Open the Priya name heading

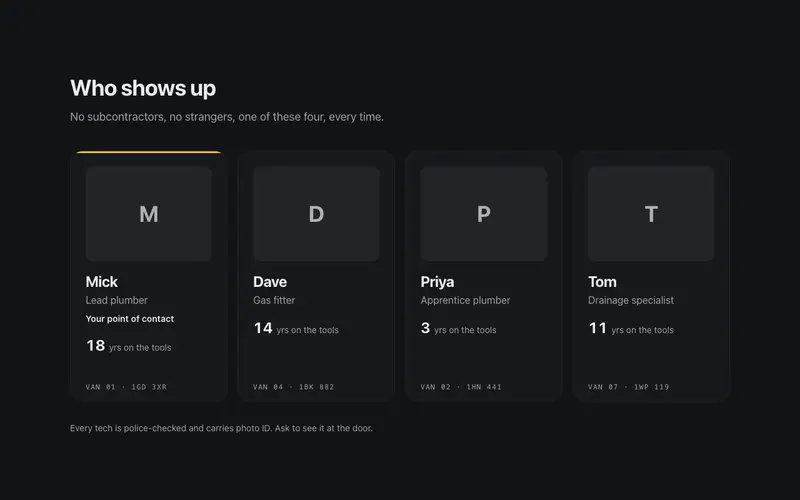tap(437, 282)
